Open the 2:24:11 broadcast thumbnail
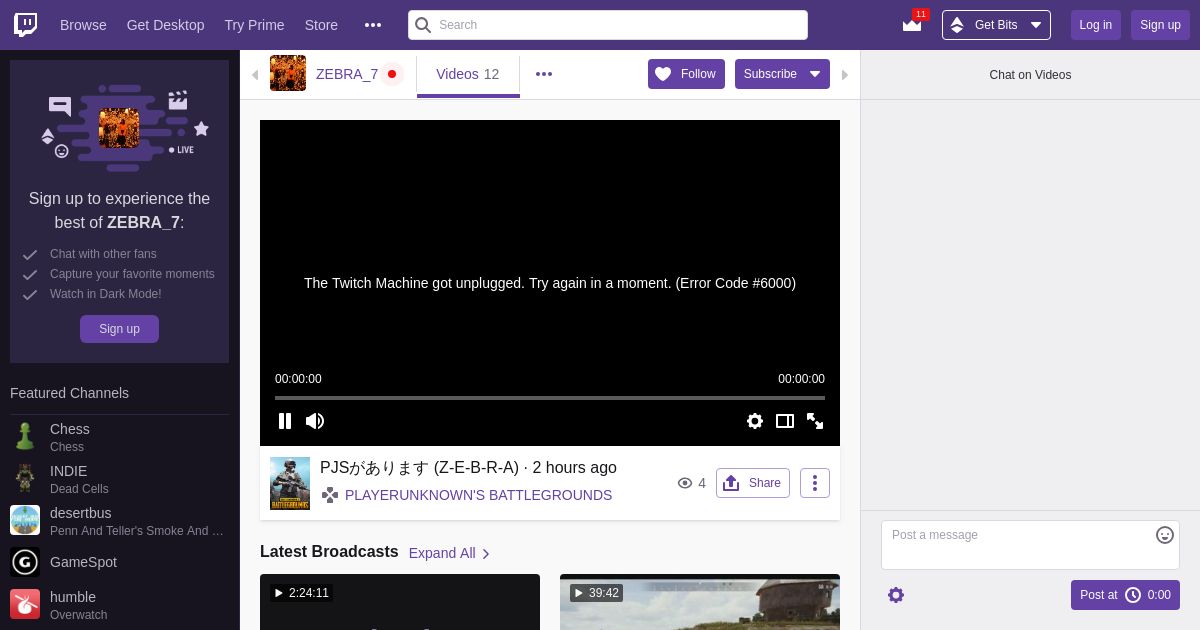This screenshot has height=630, width=1200. pos(400,602)
